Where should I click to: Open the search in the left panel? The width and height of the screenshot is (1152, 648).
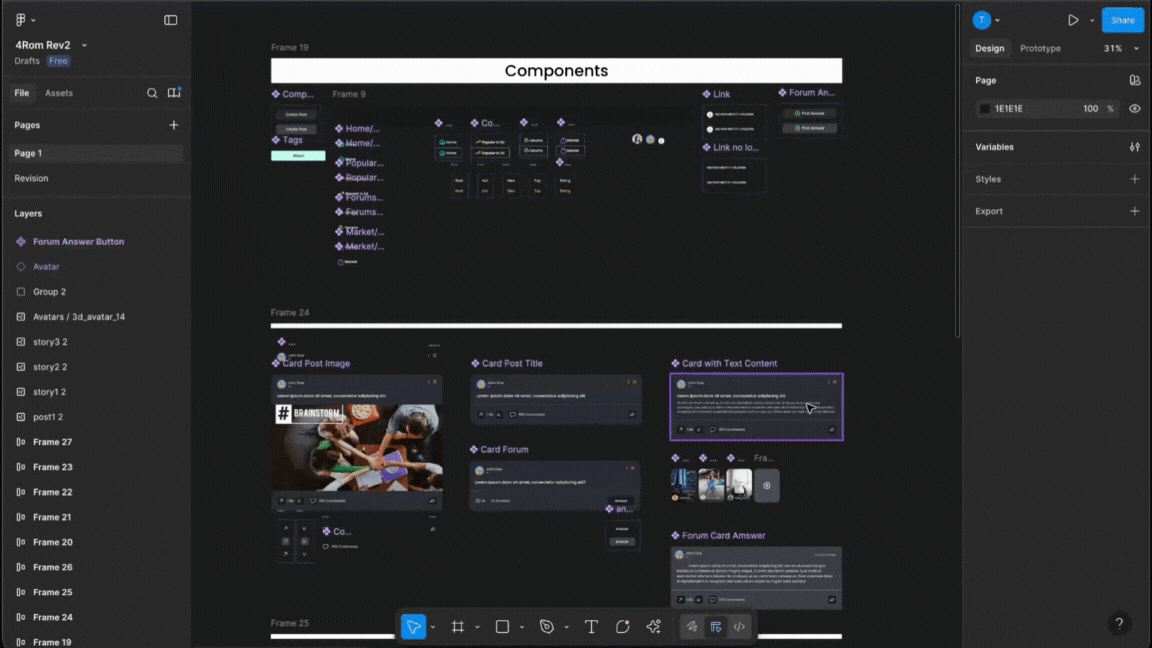(x=152, y=93)
